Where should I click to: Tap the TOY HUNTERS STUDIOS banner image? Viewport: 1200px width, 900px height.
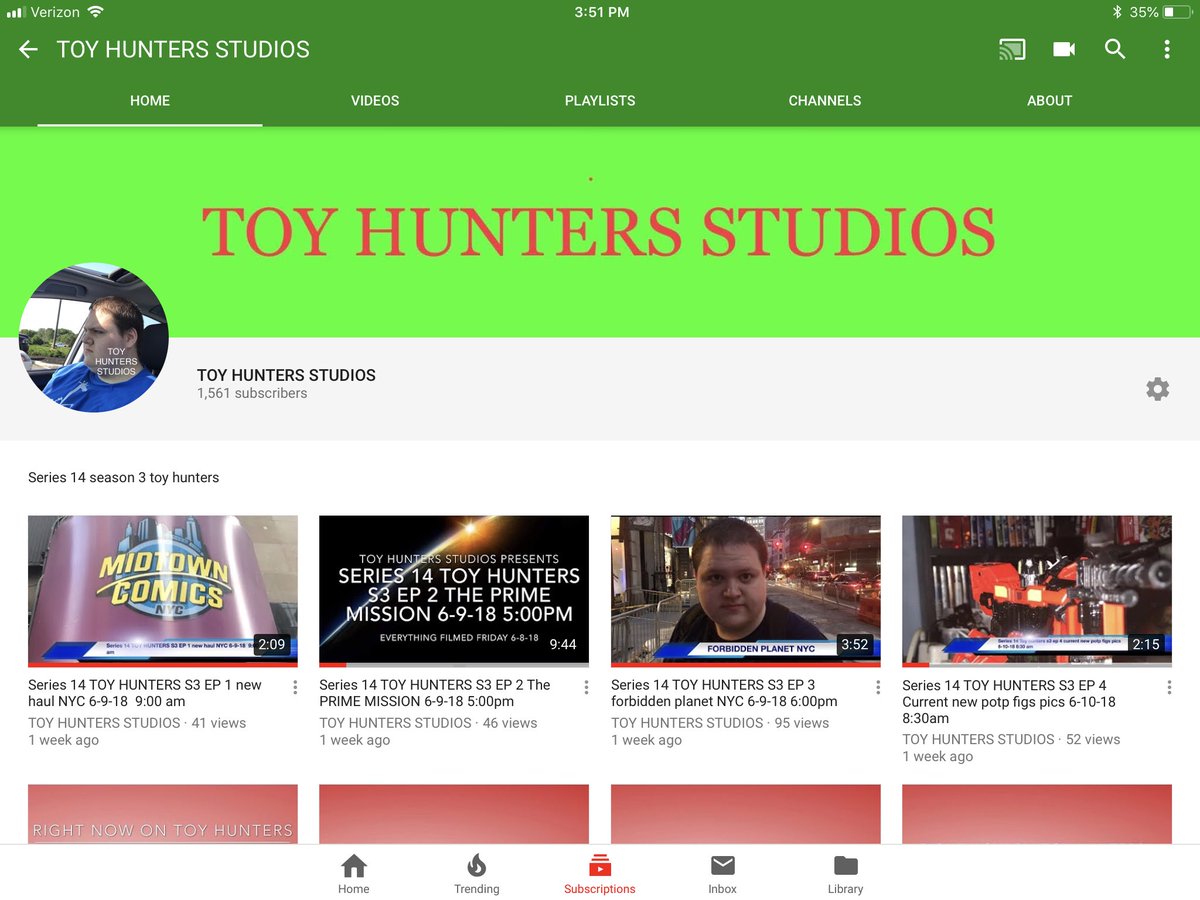click(x=600, y=232)
